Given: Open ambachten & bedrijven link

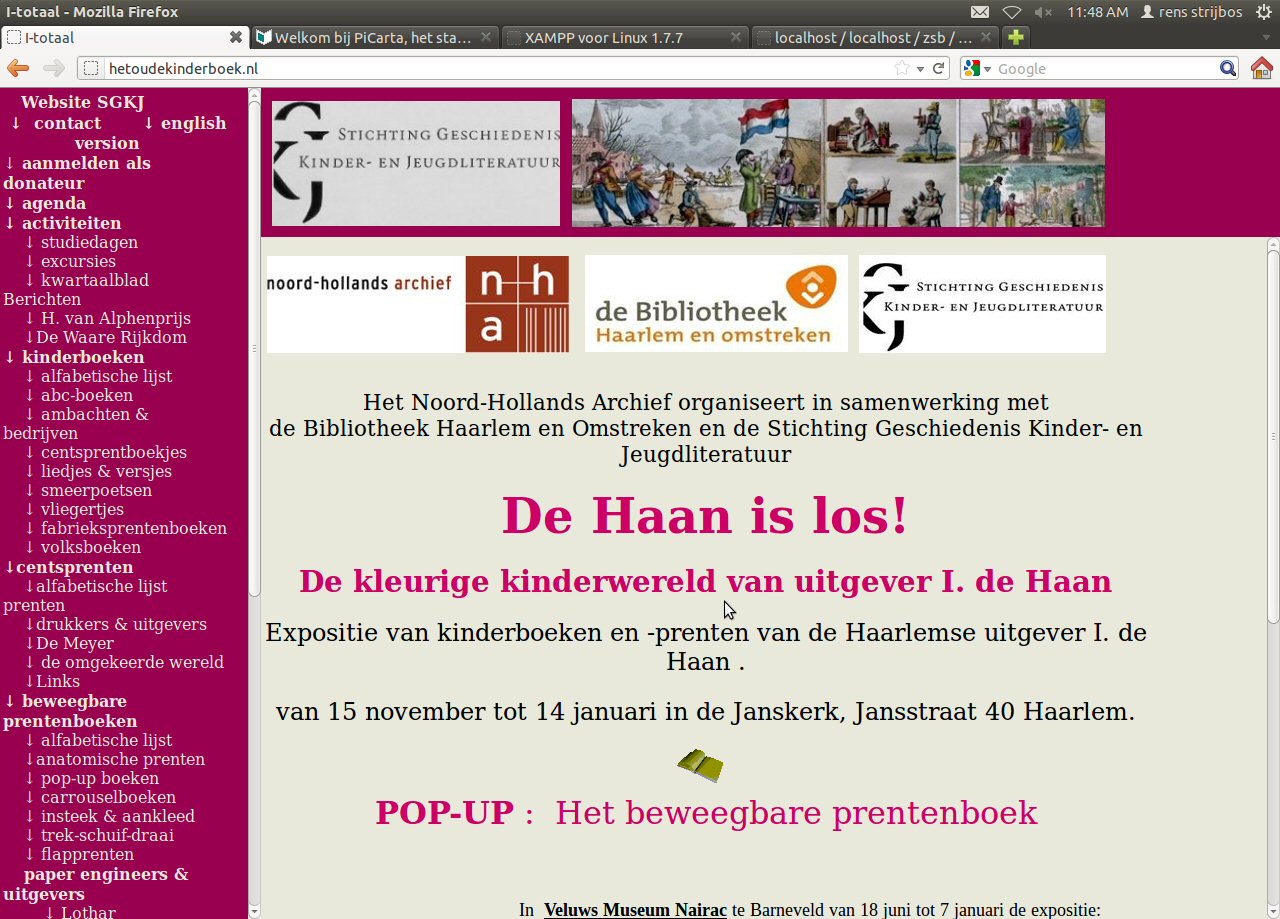Looking at the screenshot, I should [76, 423].
